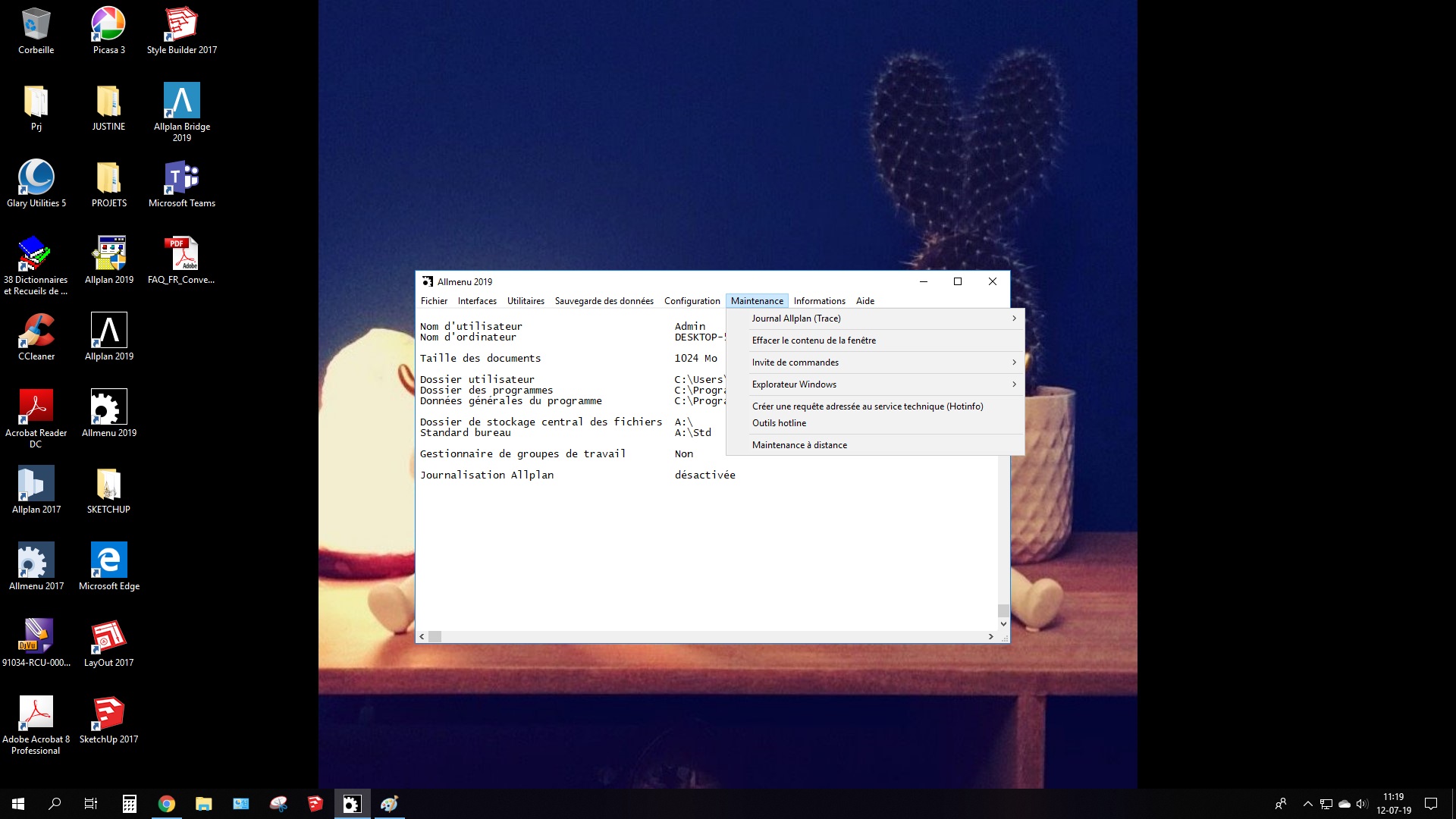
Task: Select Microsoft Teams desktop shortcut
Action: click(182, 184)
